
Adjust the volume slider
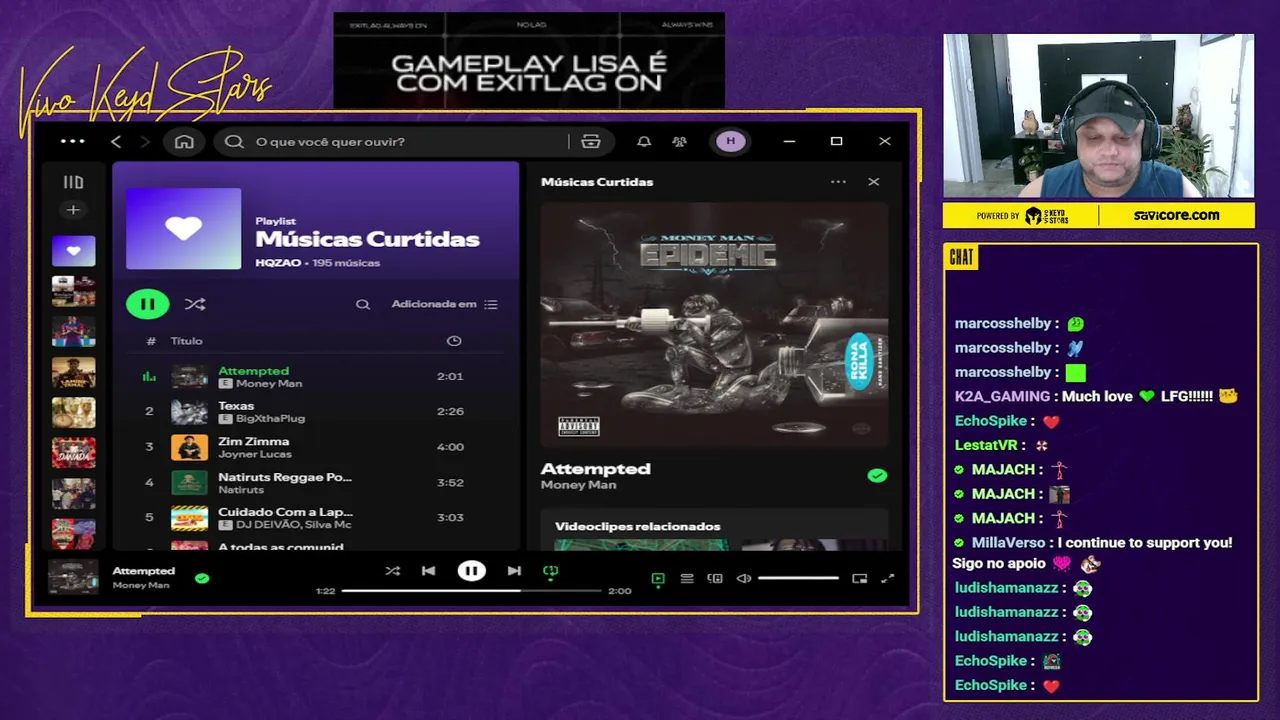798,578
